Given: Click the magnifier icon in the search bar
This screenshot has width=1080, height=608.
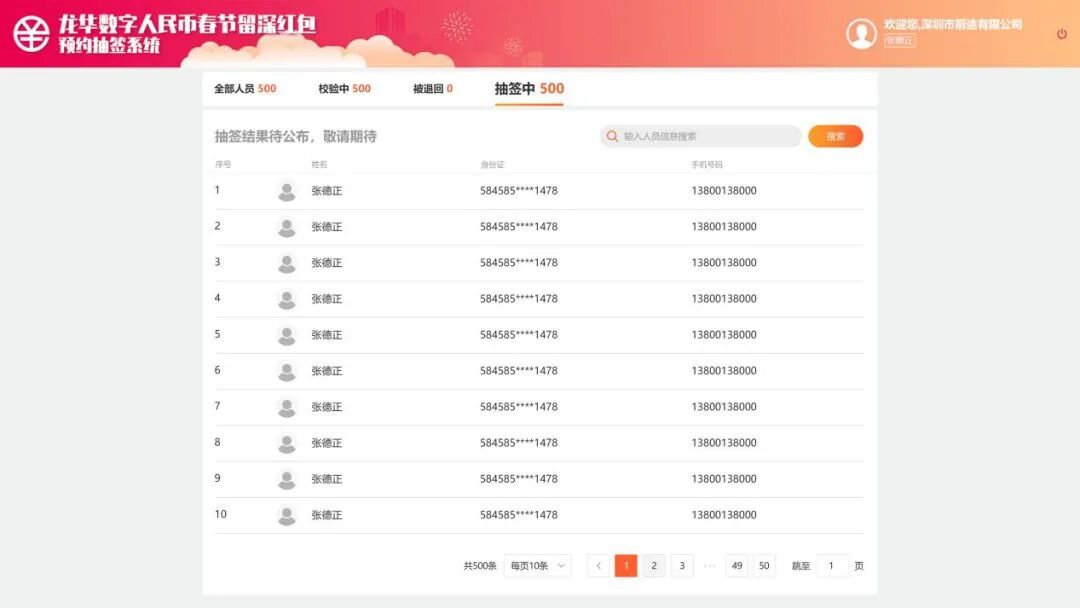Looking at the screenshot, I should 612,136.
